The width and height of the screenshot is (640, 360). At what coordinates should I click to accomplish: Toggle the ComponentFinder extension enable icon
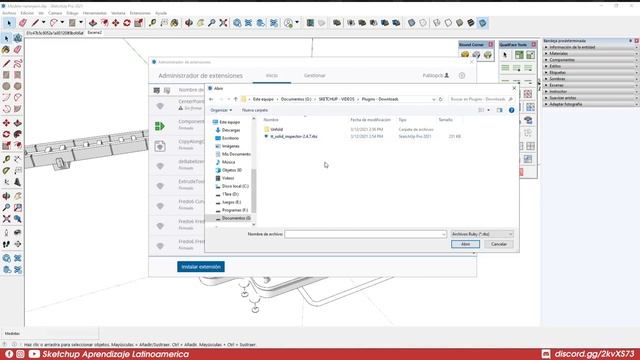(160, 126)
